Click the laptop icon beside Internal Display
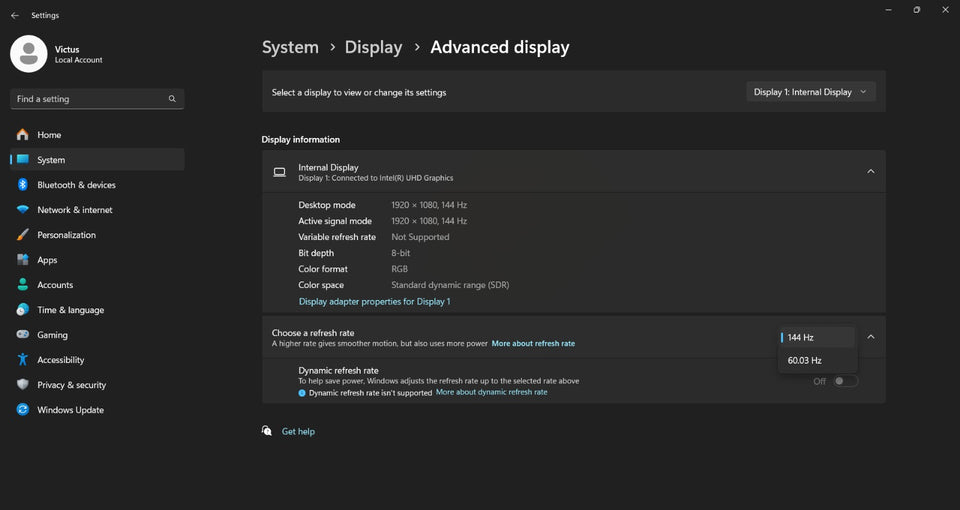Screen dimensions: 960x510 click(279, 172)
